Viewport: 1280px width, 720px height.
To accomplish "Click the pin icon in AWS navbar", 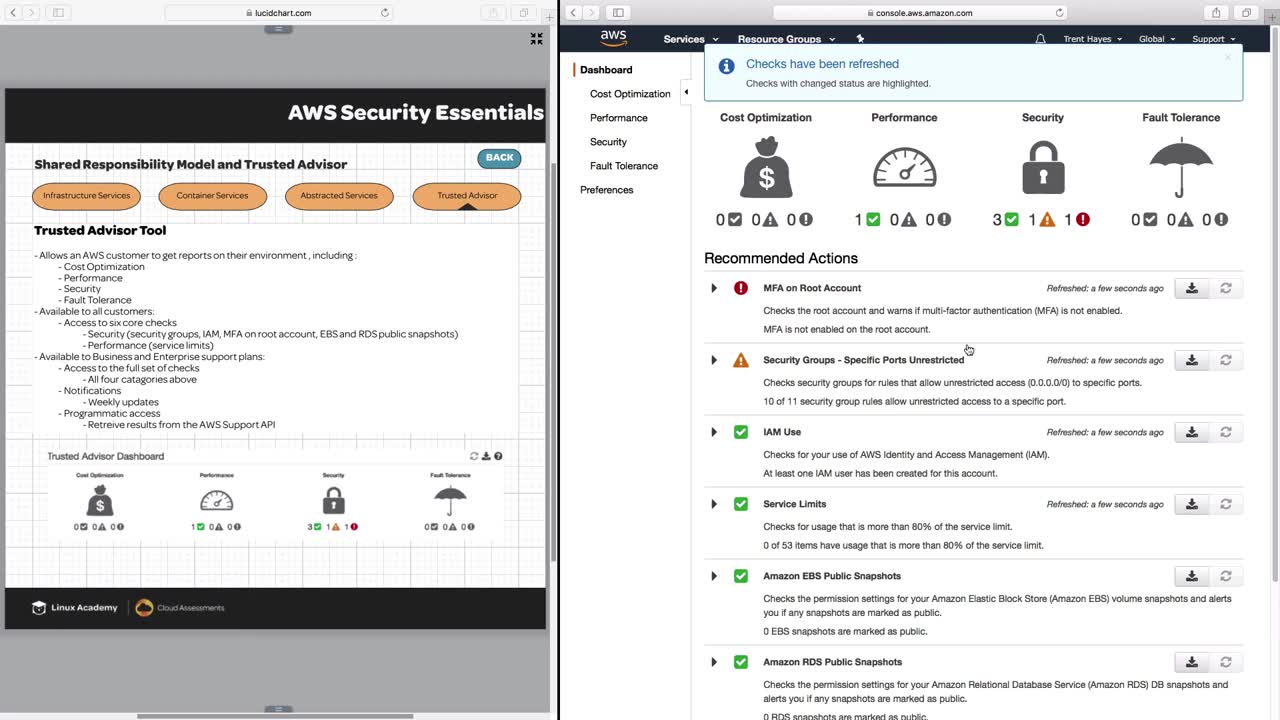I will click(860, 39).
